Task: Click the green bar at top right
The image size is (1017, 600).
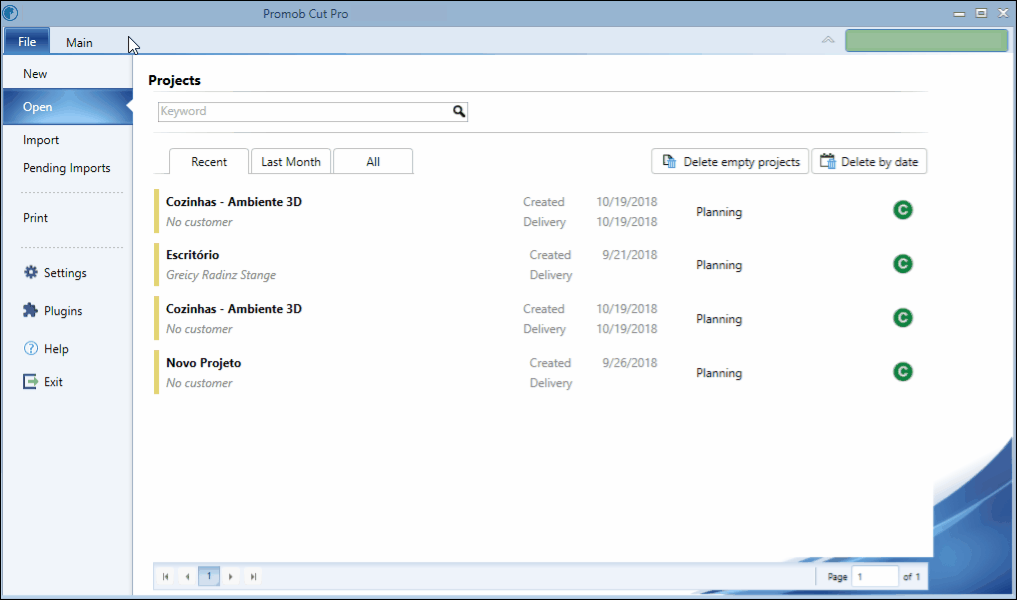Action: tap(926, 40)
